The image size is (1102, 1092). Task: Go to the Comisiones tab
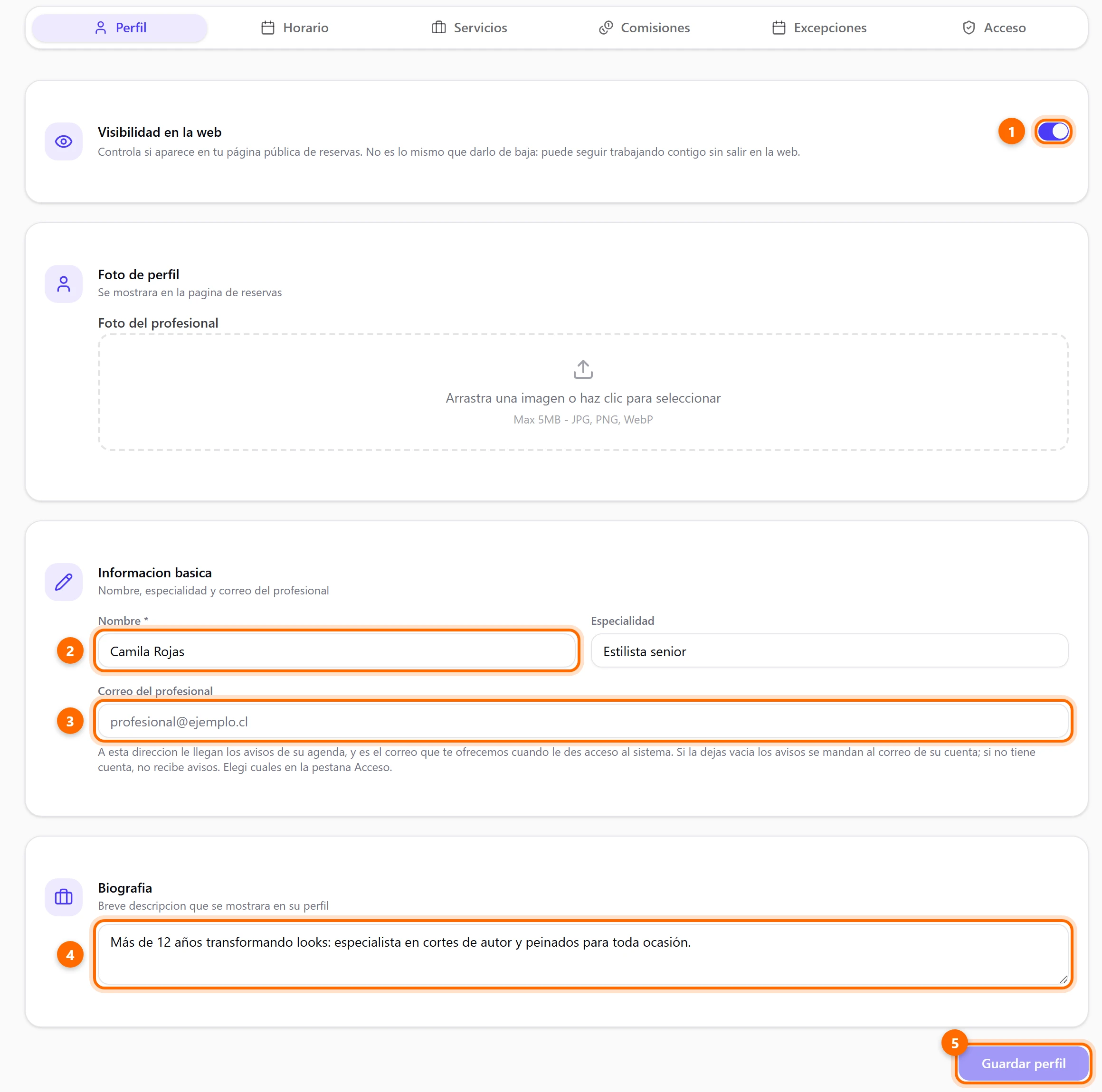[x=645, y=28]
